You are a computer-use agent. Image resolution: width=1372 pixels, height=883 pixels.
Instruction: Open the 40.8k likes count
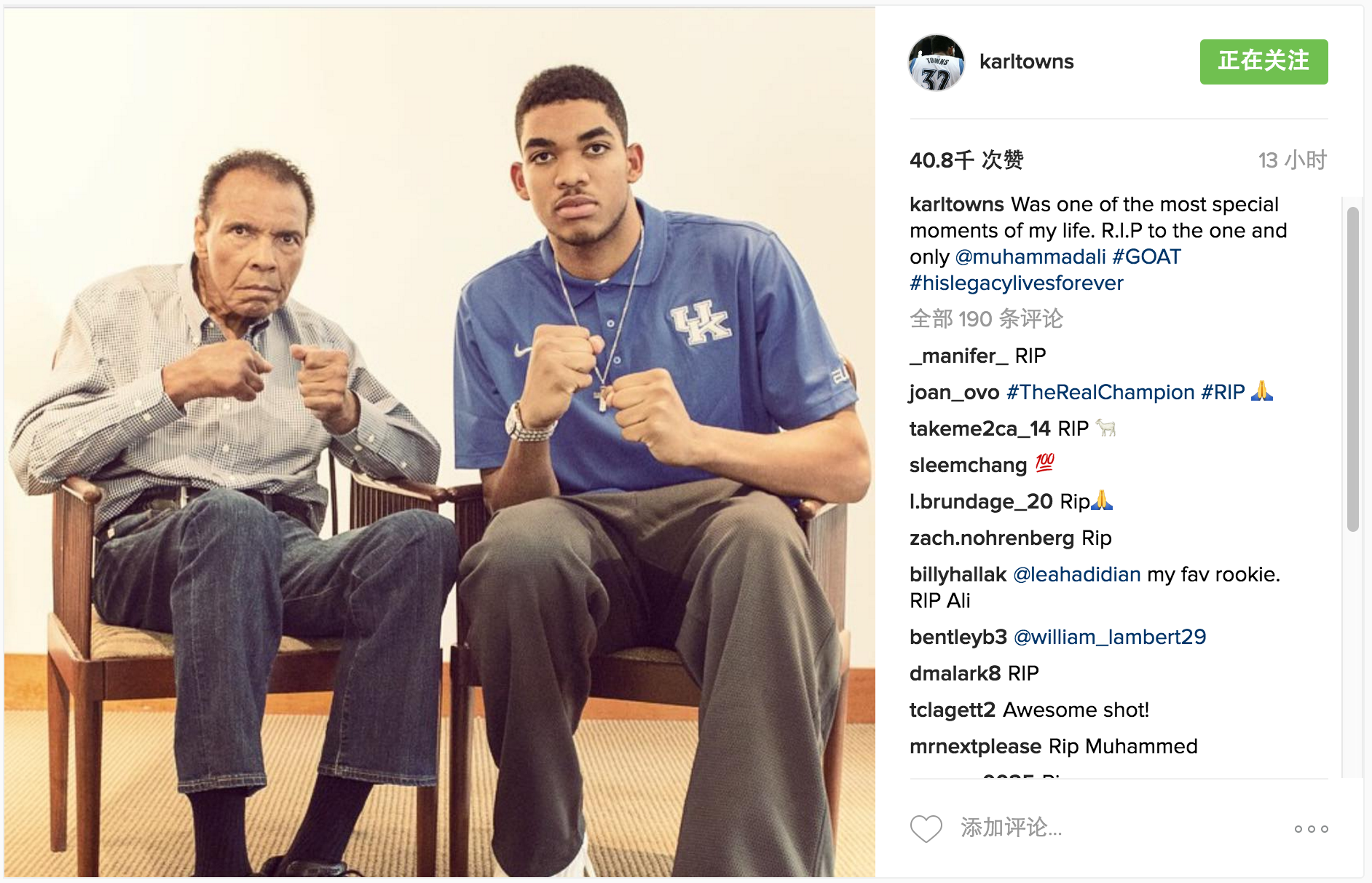click(966, 160)
